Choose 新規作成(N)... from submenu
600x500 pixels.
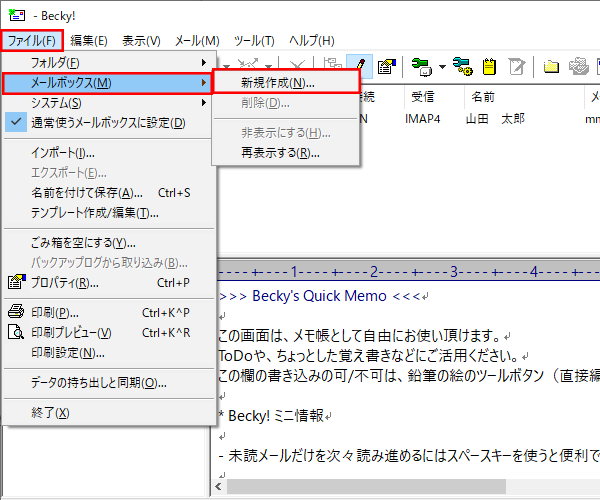pyautogui.click(x=286, y=82)
